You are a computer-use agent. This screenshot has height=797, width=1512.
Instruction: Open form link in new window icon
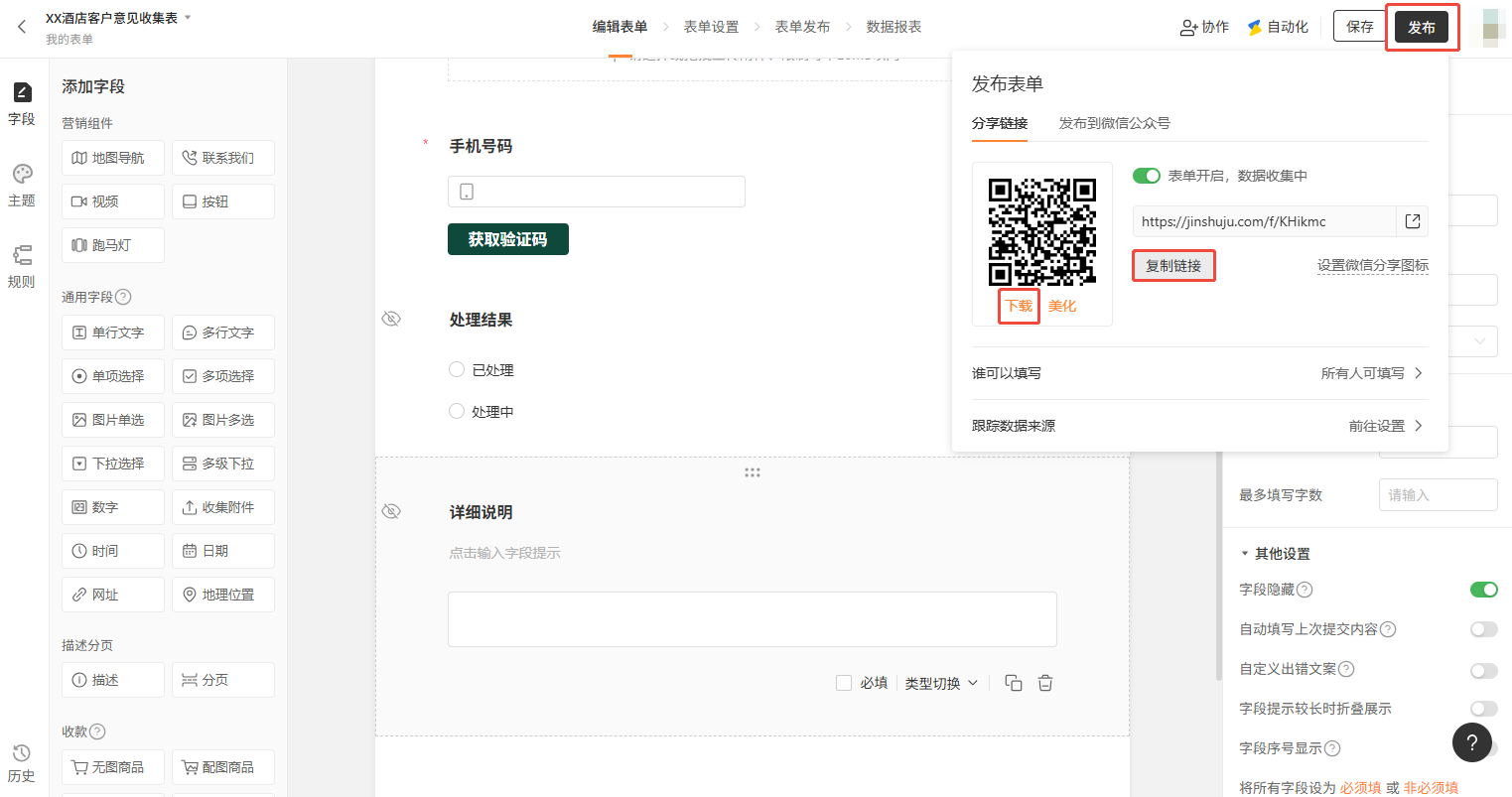1413,221
